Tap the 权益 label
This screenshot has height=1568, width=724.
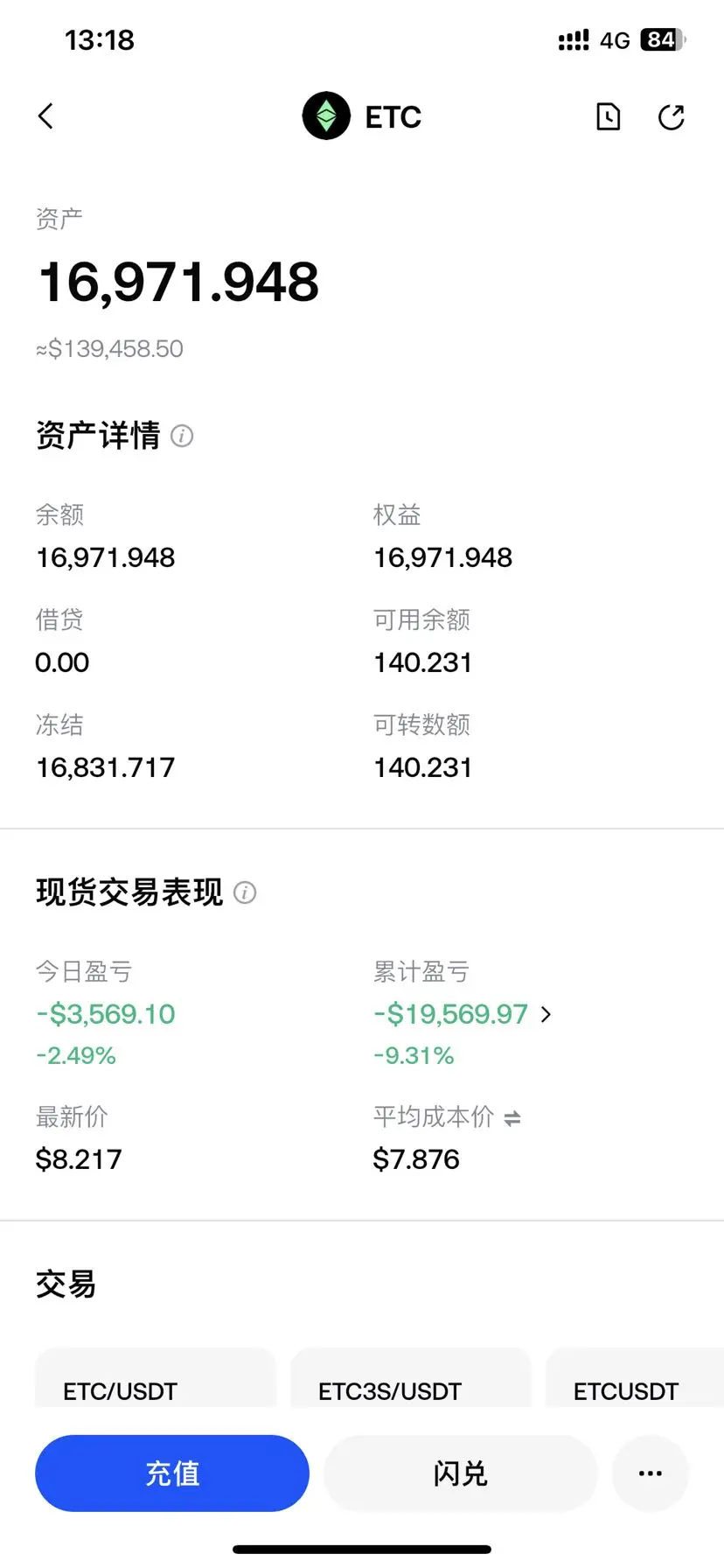(397, 514)
